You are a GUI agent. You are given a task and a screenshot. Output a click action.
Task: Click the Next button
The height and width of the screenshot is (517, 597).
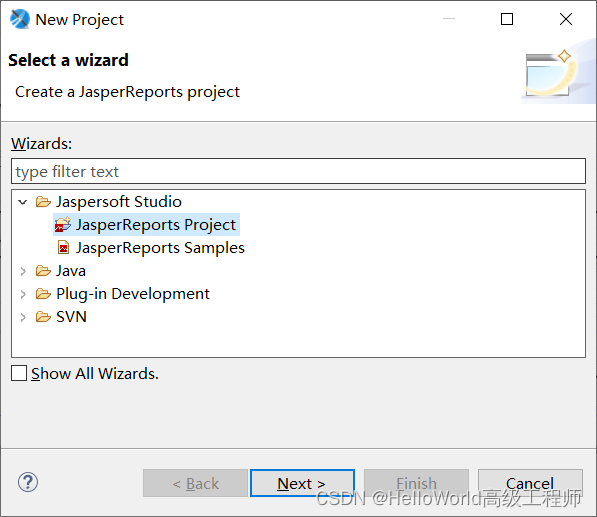pyautogui.click(x=302, y=483)
